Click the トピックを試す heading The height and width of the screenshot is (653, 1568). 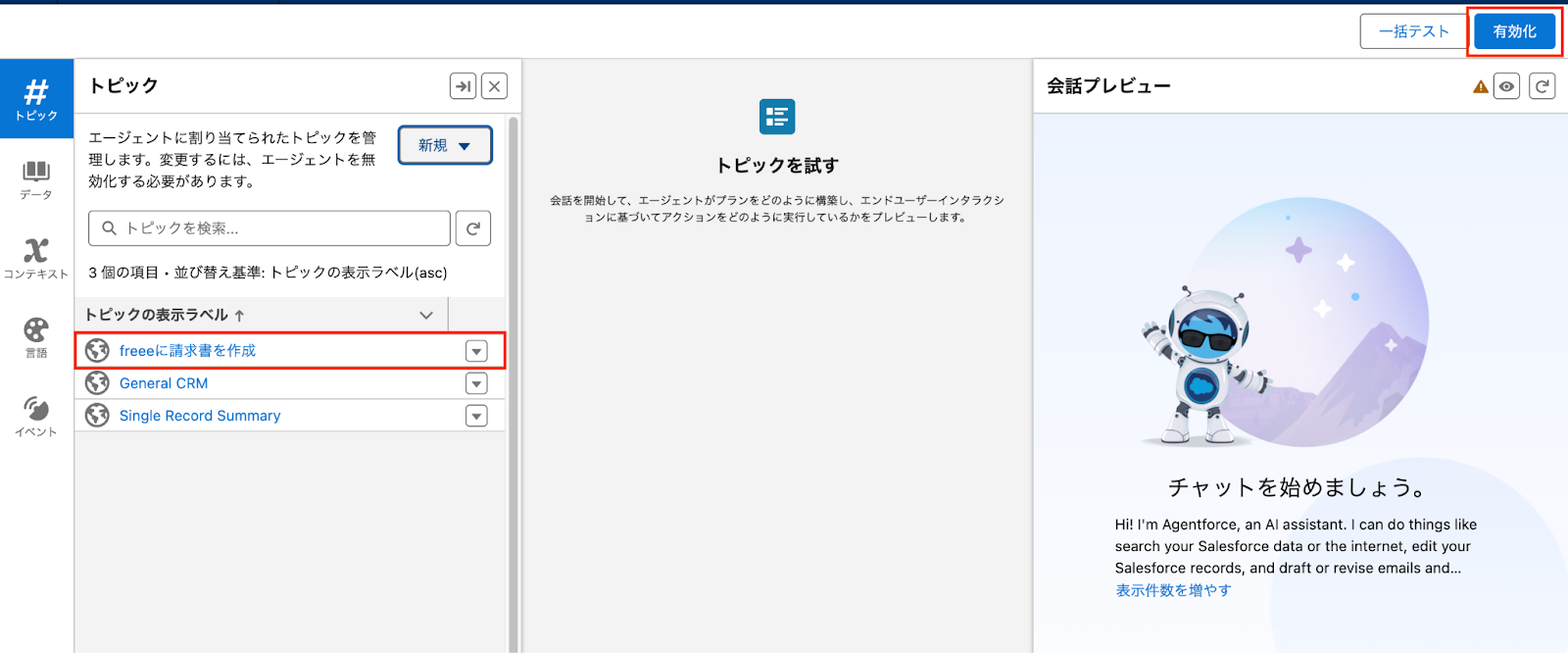tap(777, 166)
